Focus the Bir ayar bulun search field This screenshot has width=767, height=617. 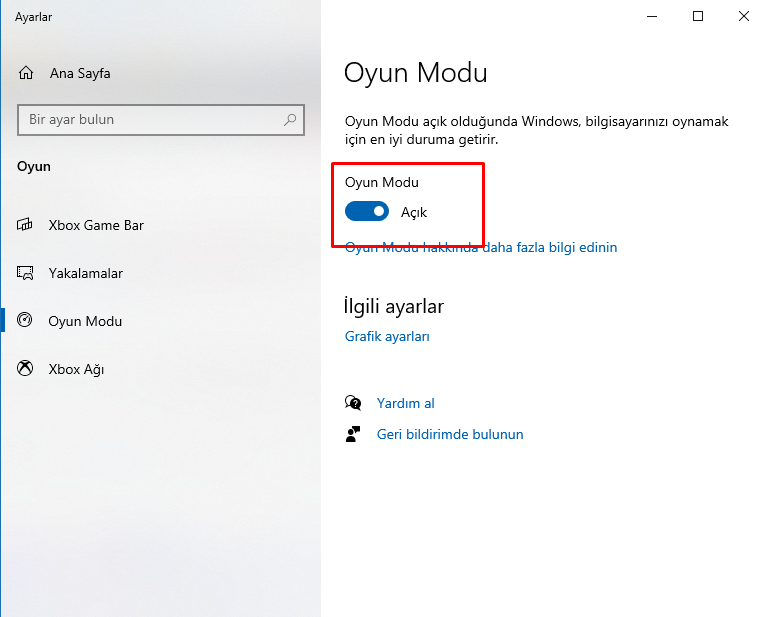pyautogui.click(x=161, y=119)
